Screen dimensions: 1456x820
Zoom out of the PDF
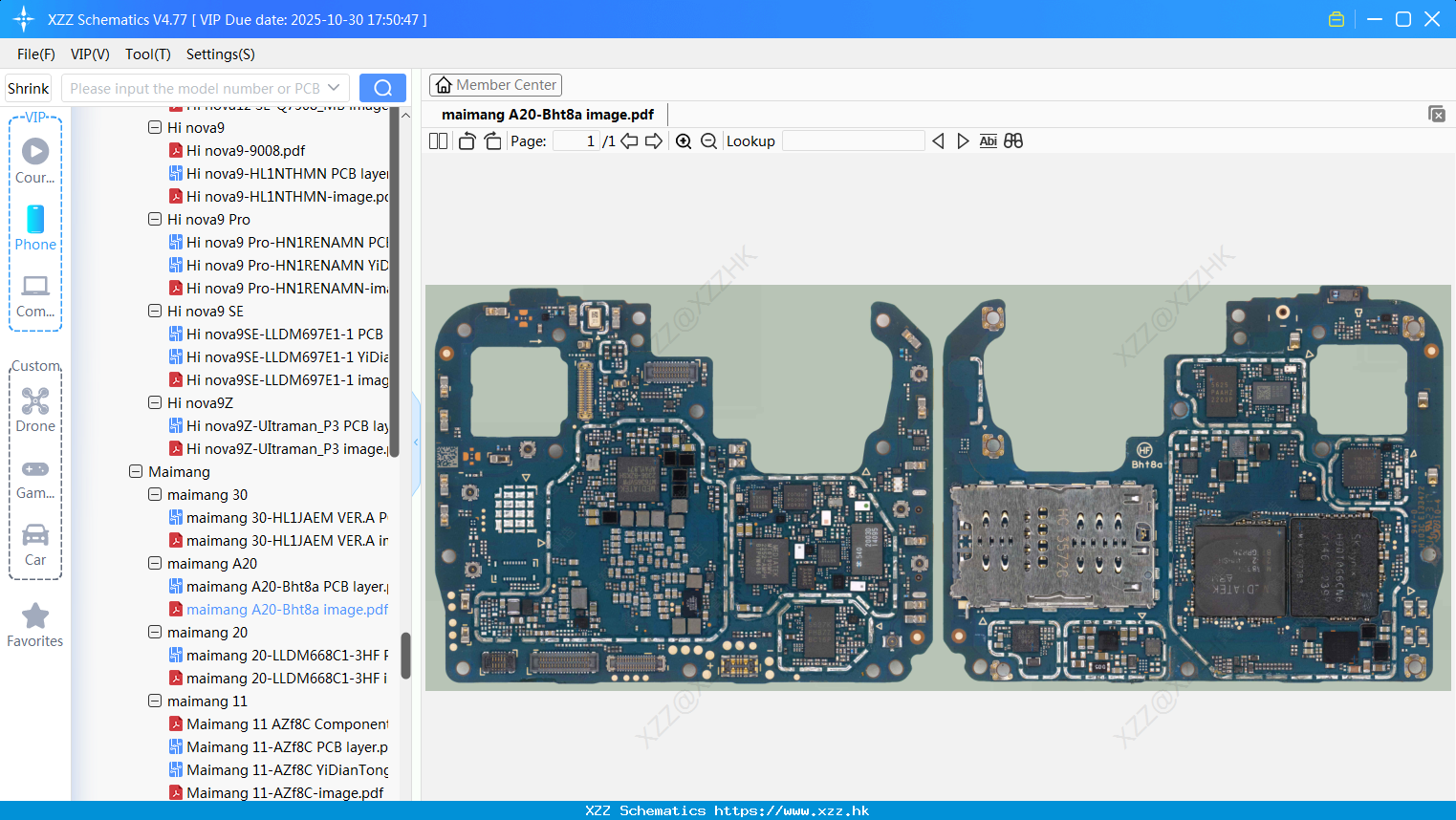coord(708,141)
